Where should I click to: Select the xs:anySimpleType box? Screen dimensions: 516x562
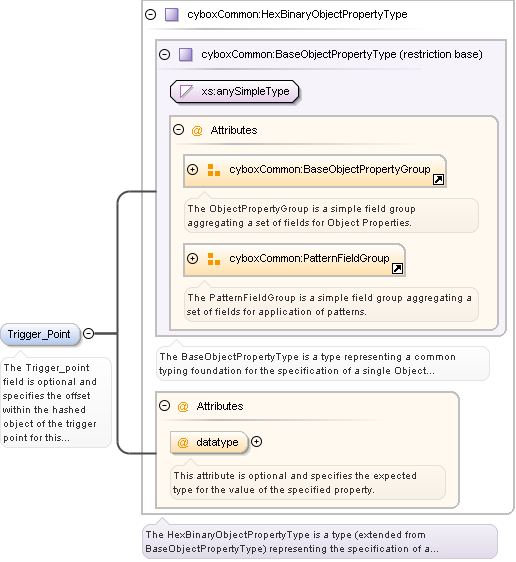[x=234, y=91]
